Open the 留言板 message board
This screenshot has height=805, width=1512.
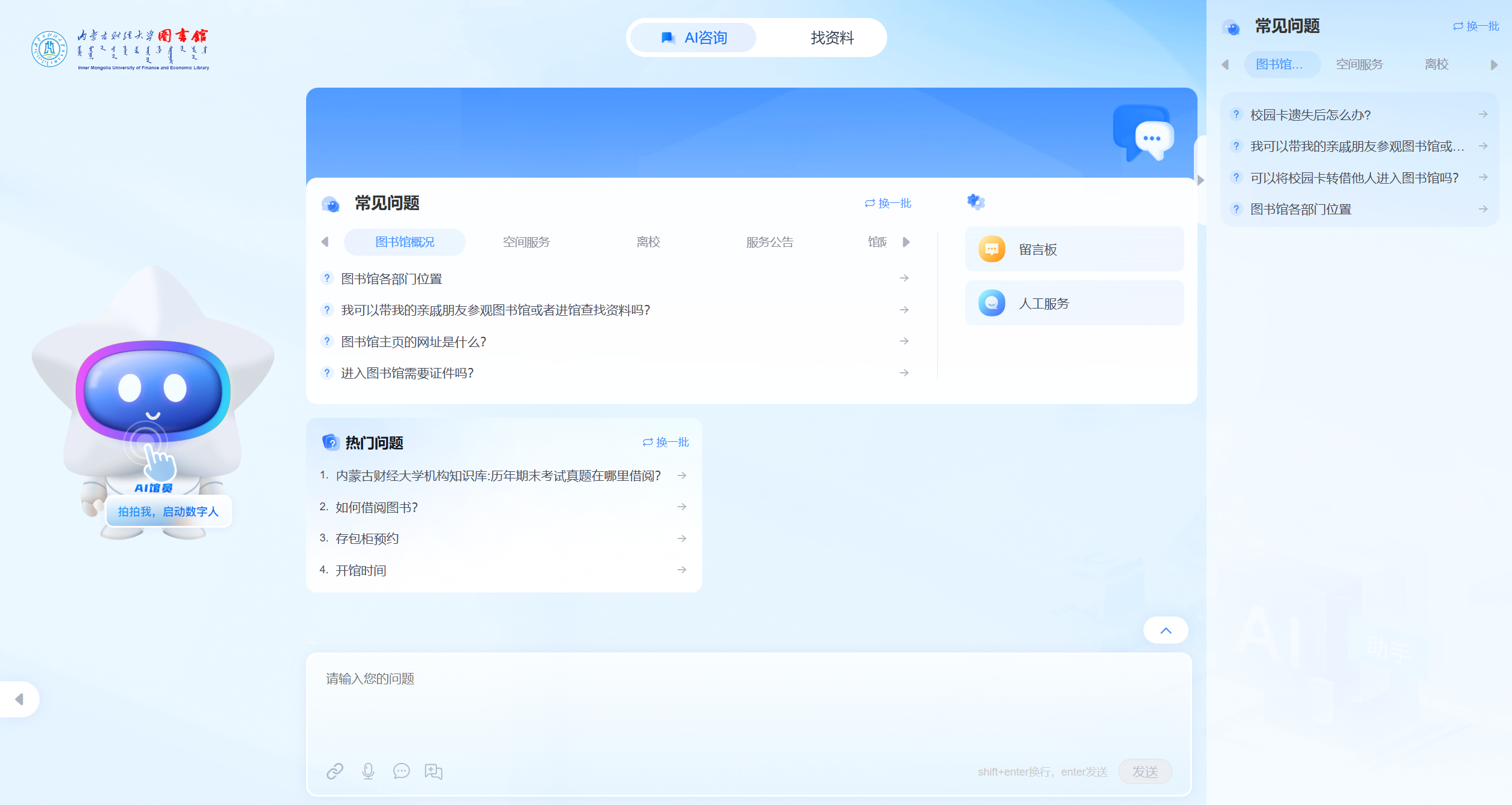click(x=1074, y=249)
